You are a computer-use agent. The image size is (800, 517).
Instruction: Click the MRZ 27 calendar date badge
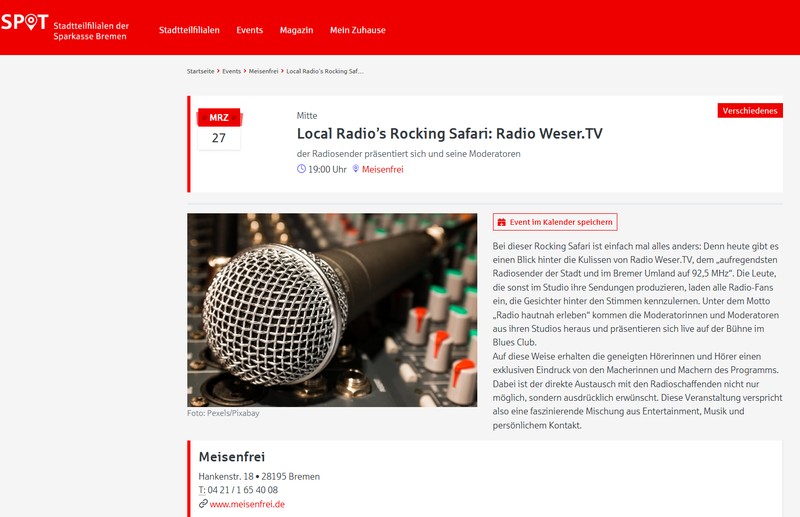point(219,129)
